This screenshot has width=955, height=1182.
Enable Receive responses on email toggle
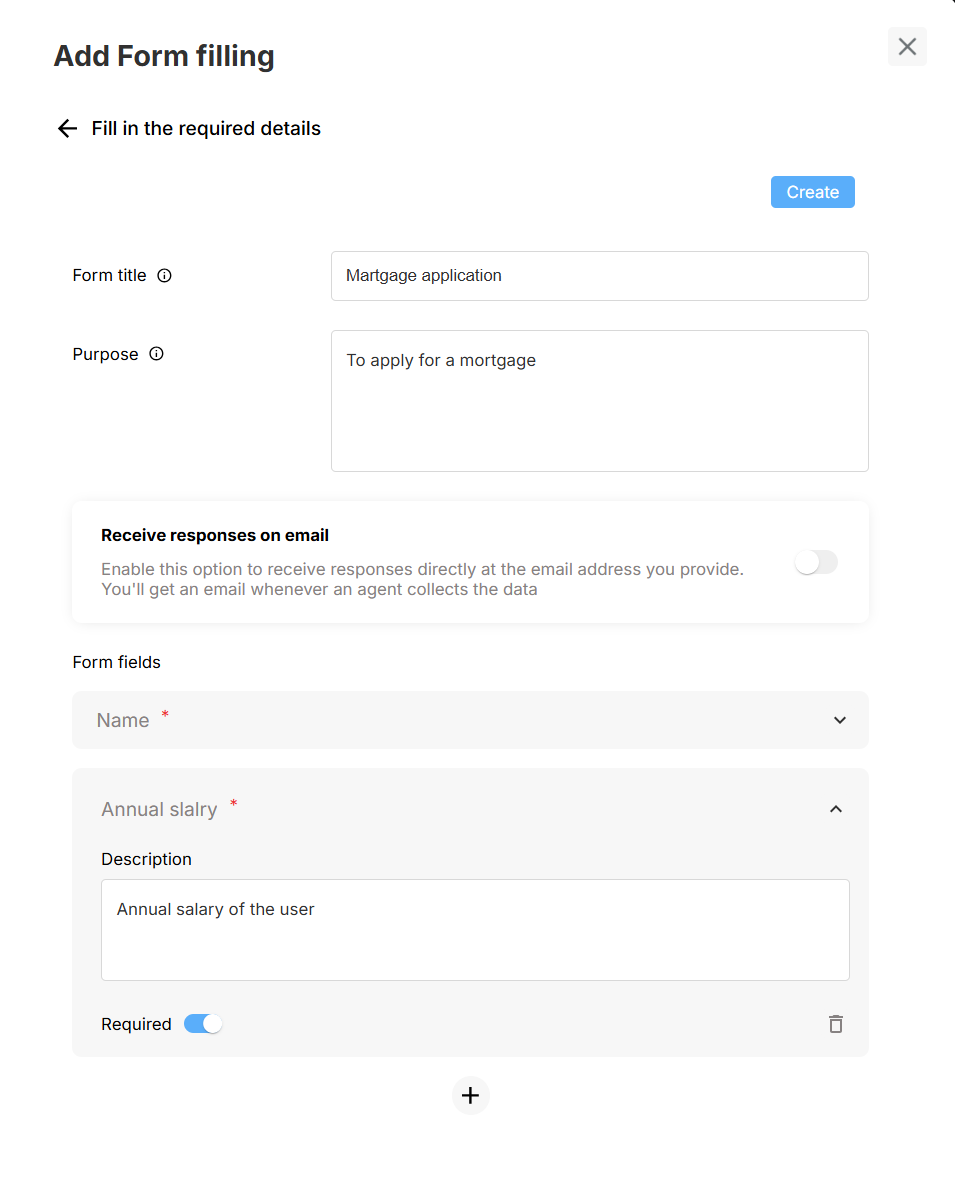coord(816,562)
